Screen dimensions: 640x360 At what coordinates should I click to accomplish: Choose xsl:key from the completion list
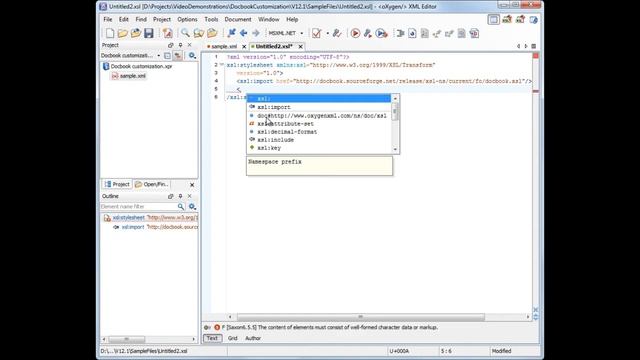pos(269,148)
